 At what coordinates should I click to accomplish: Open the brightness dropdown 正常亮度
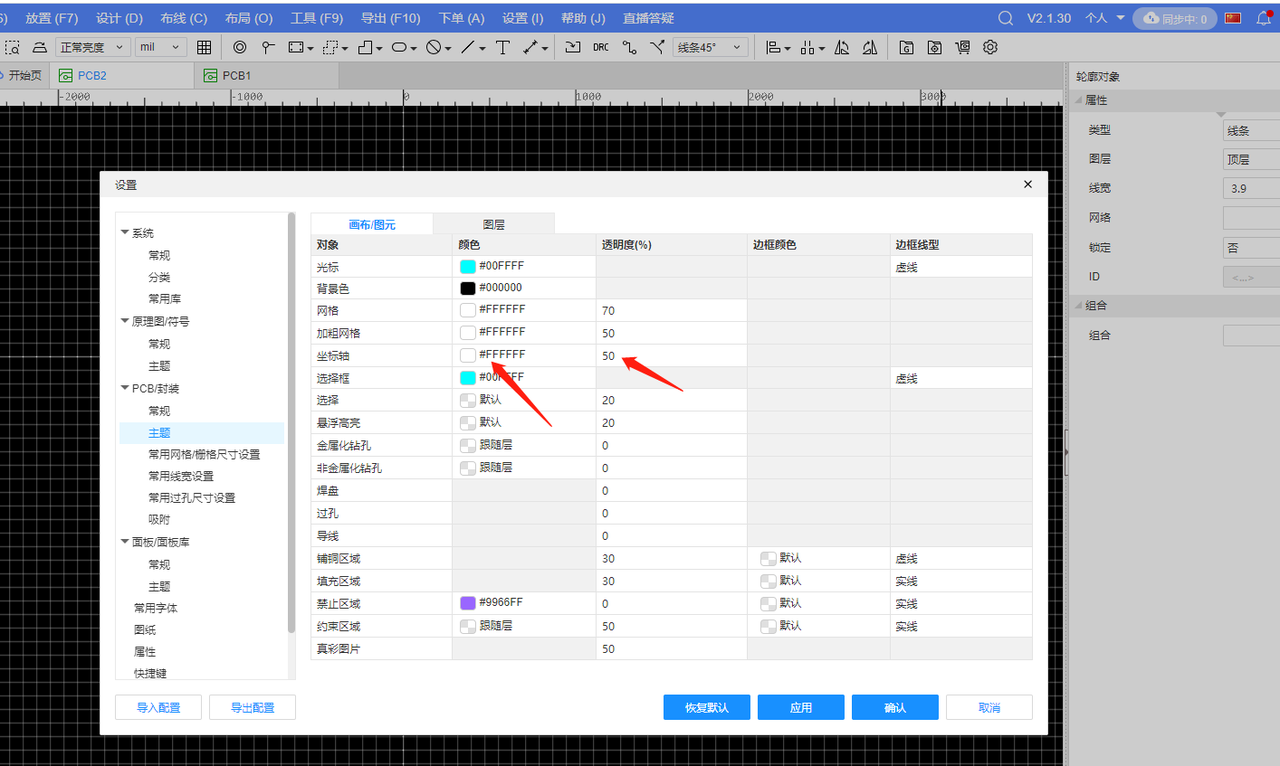(x=93, y=47)
